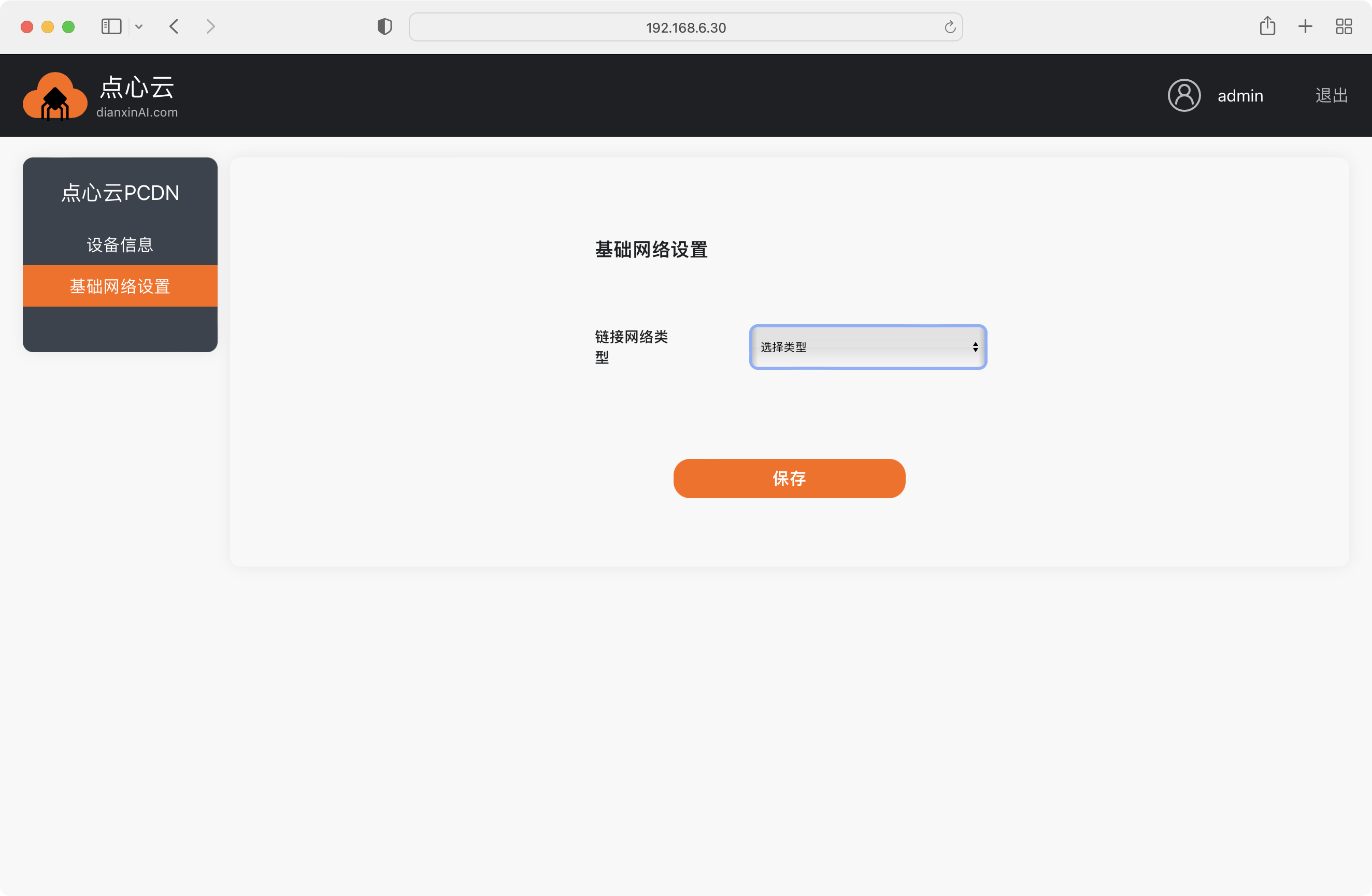Image resolution: width=1372 pixels, height=896 pixels.
Task: Click the Safari sidebar toggle icon
Action: pos(111,26)
